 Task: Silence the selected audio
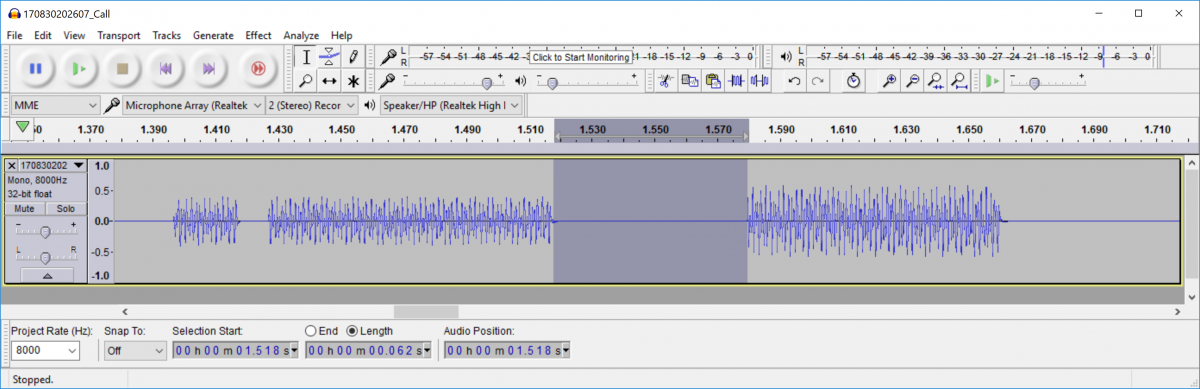pos(760,81)
